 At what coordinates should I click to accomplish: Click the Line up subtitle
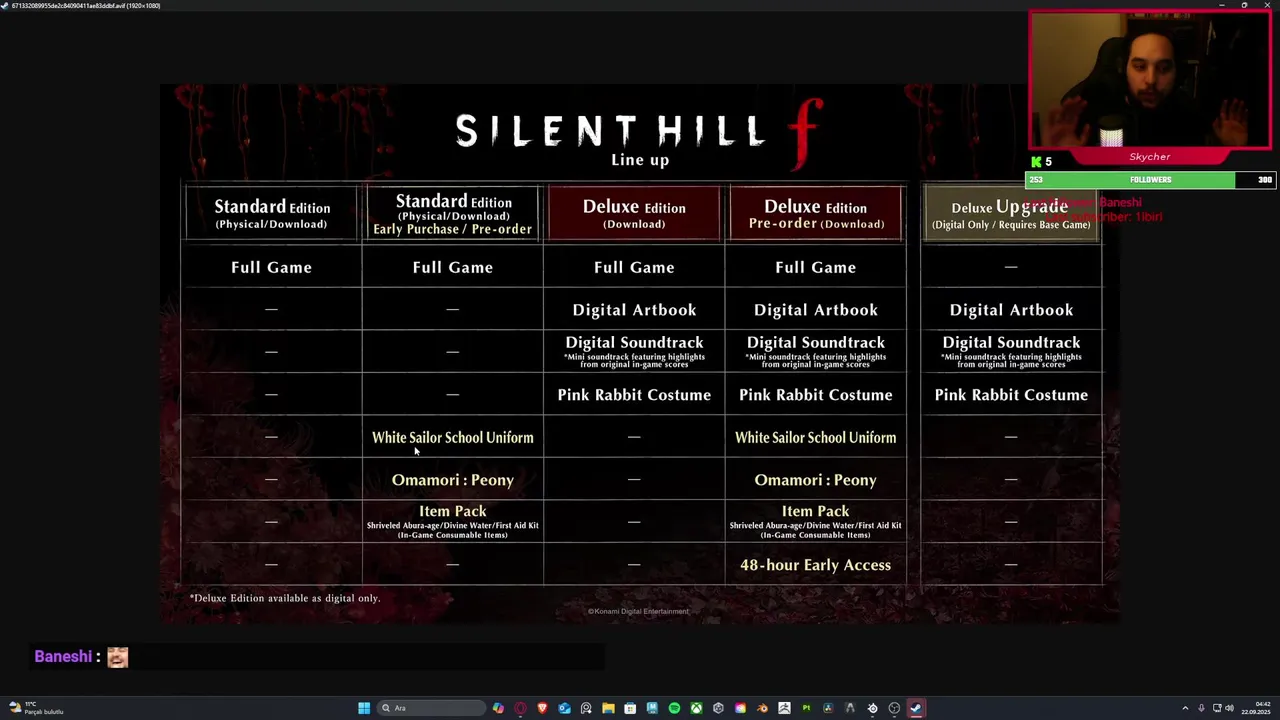[x=640, y=160]
